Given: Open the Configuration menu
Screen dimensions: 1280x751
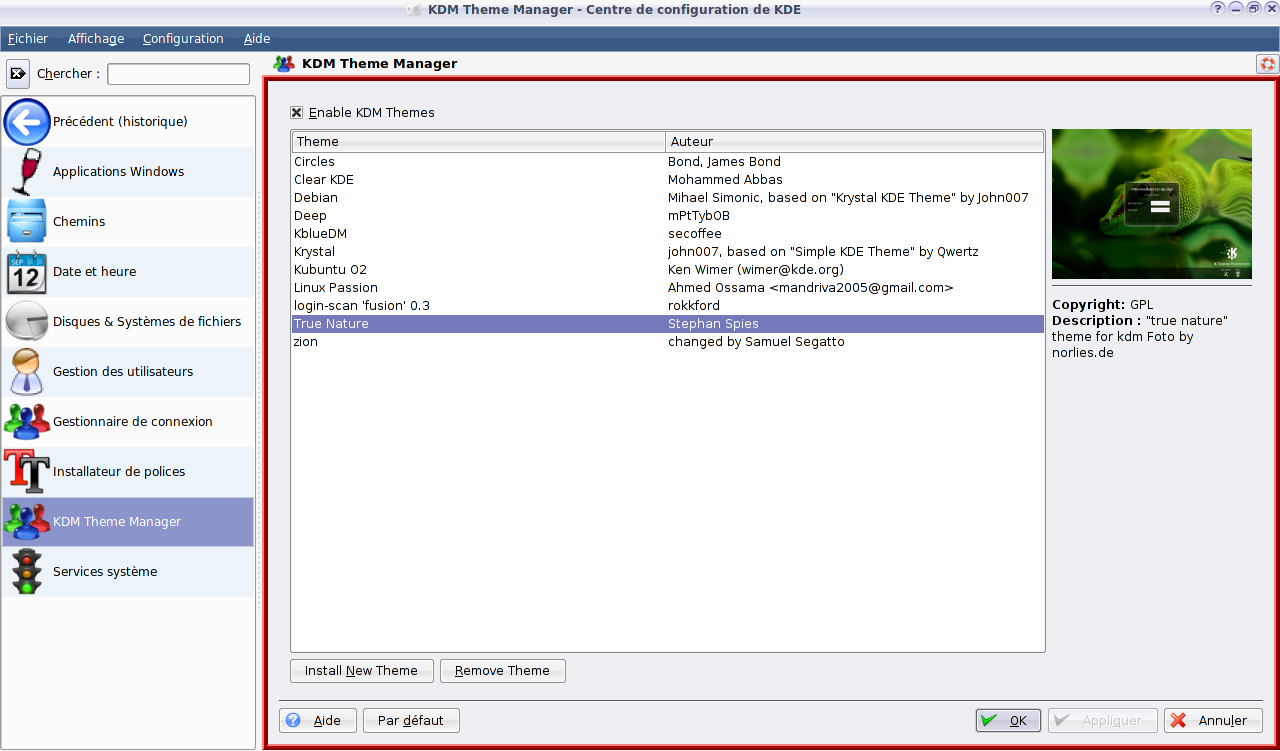Looking at the screenshot, I should click(183, 39).
